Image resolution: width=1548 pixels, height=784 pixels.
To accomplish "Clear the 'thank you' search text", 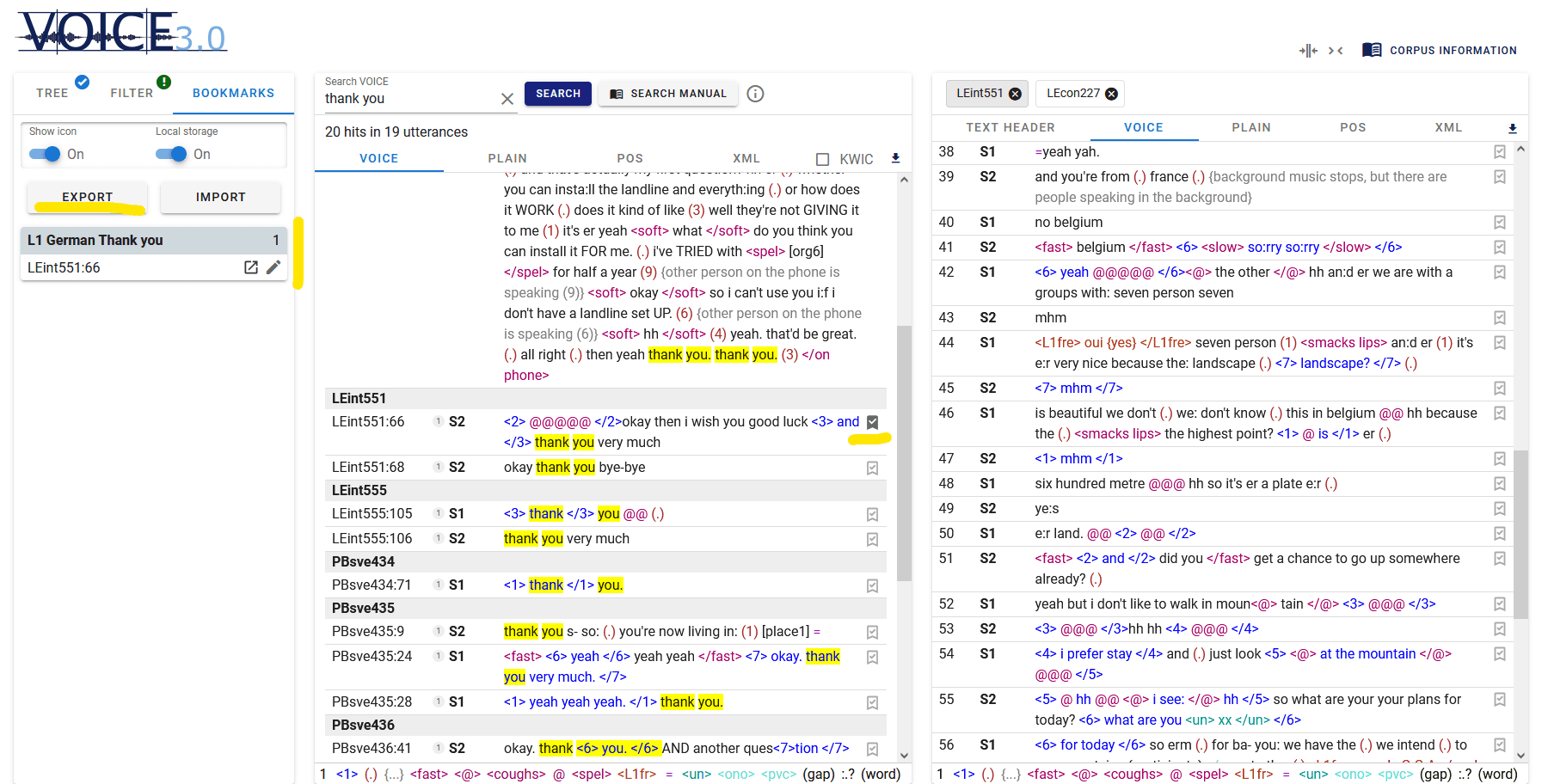I will click(507, 99).
